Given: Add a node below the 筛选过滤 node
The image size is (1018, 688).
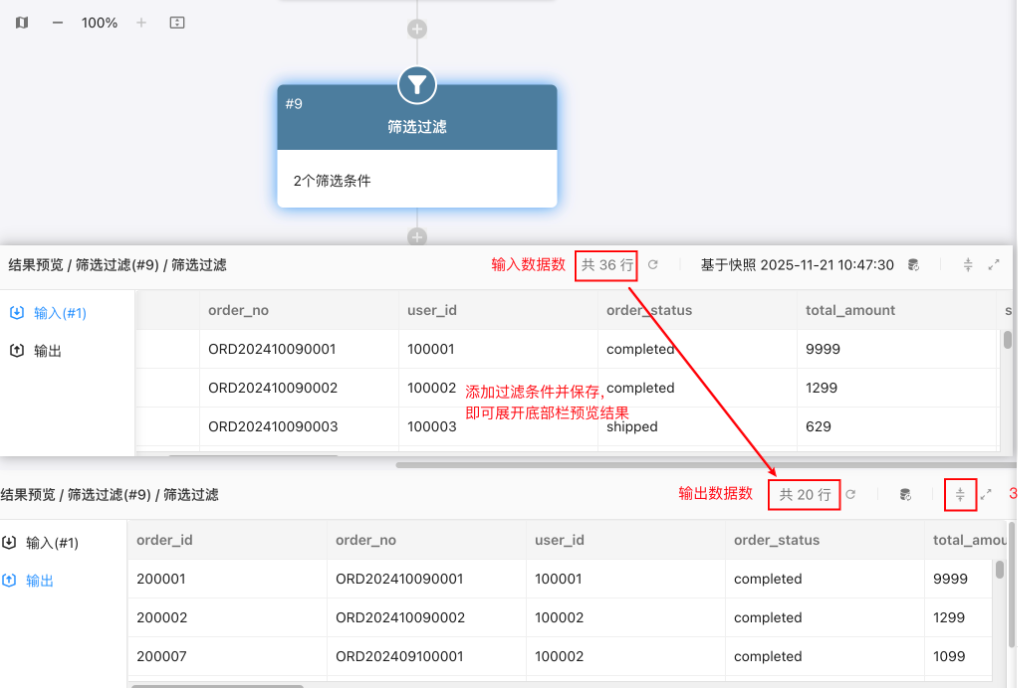Looking at the screenshot, I should pyautogui.click(x=417, y=237).
